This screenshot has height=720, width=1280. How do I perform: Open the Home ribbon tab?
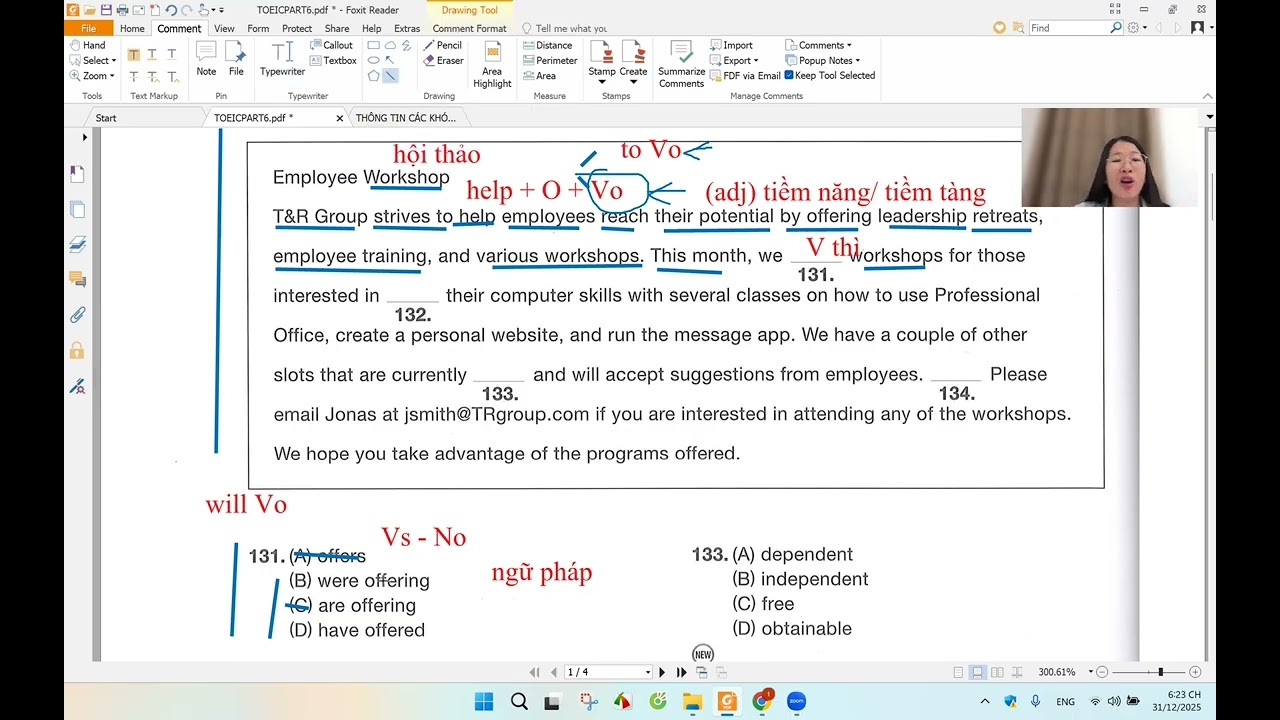click(132, 29)
